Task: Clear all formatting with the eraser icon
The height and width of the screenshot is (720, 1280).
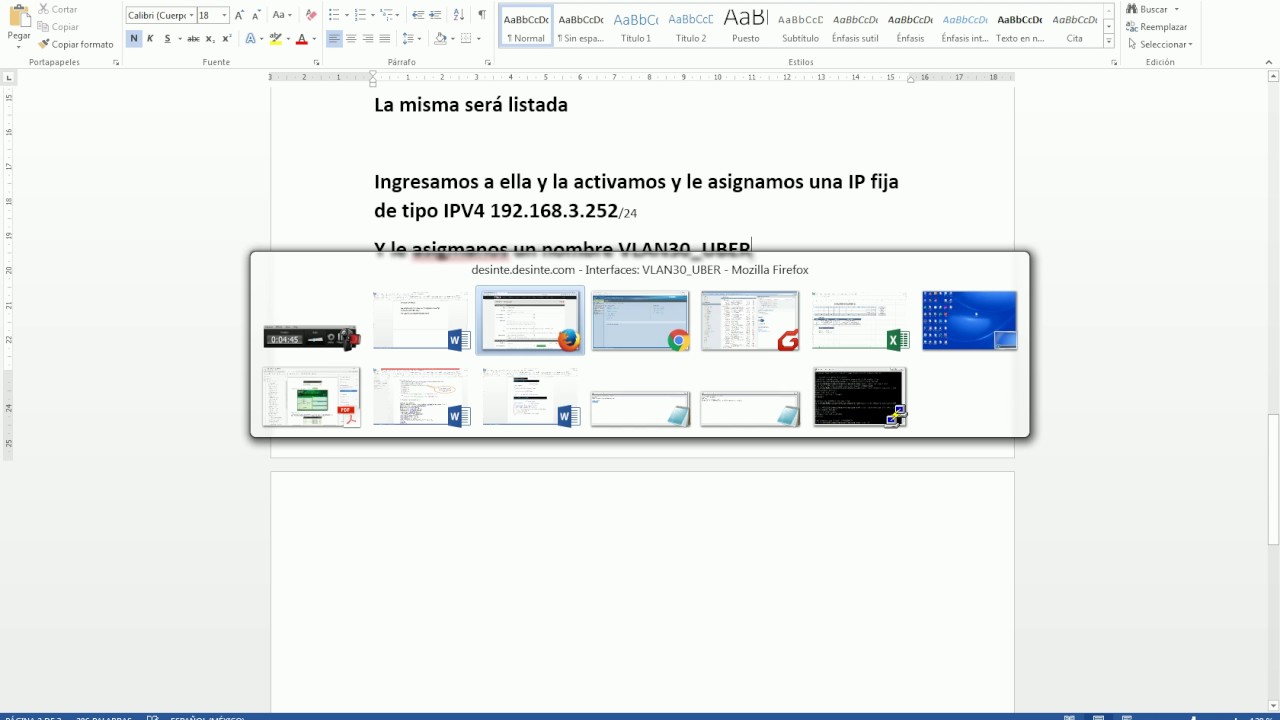Action: tap(310, 15)
